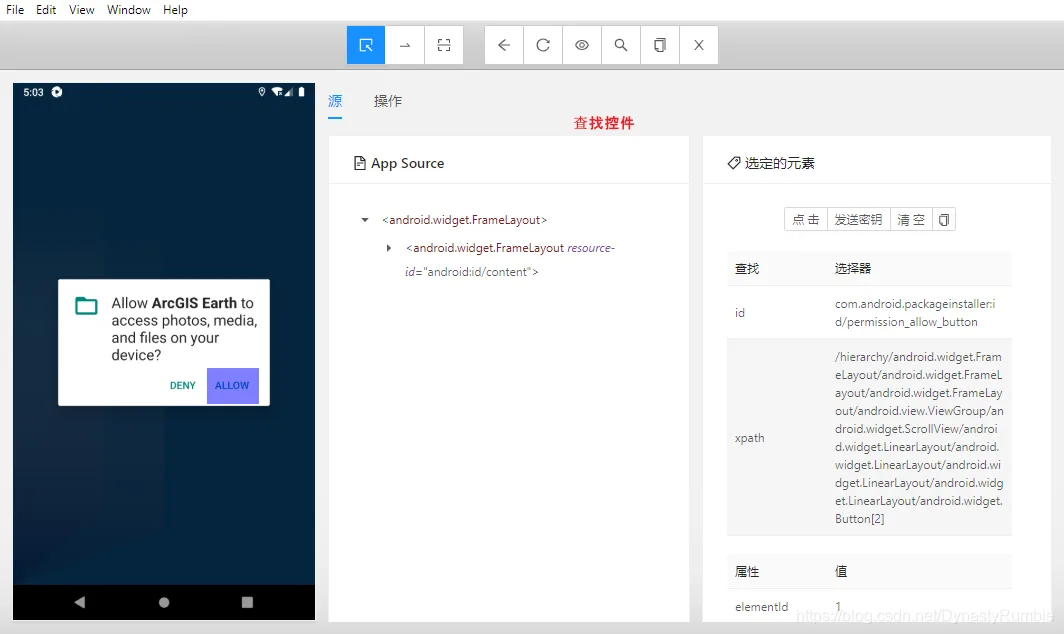This screenshot has width=1064, height=634.
Task: Switch to the 操作 tab
Action: (387, 101)
